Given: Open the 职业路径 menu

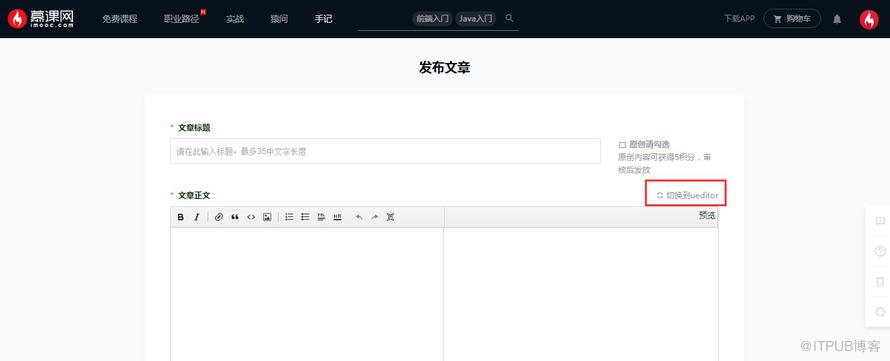Looking at the screenshot, I should [181, 19].
